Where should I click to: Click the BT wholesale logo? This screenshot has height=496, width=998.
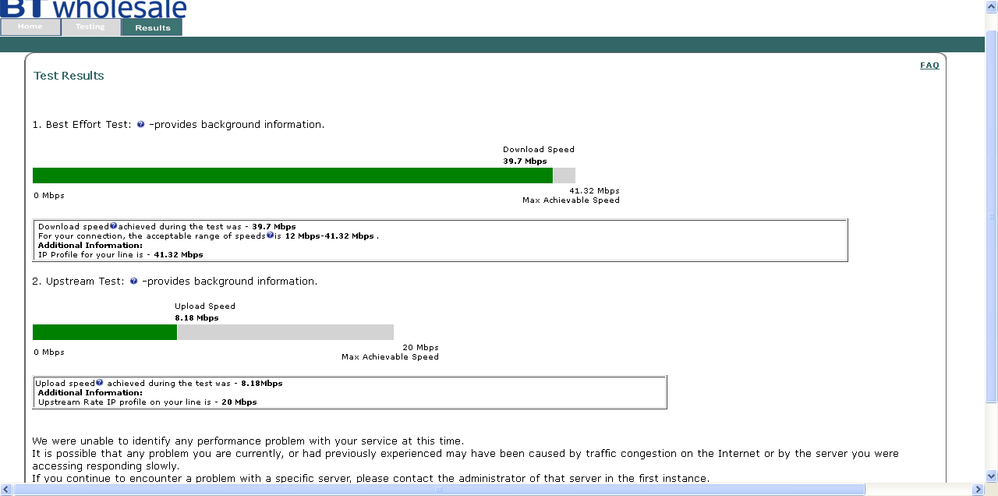click(94, 8)
